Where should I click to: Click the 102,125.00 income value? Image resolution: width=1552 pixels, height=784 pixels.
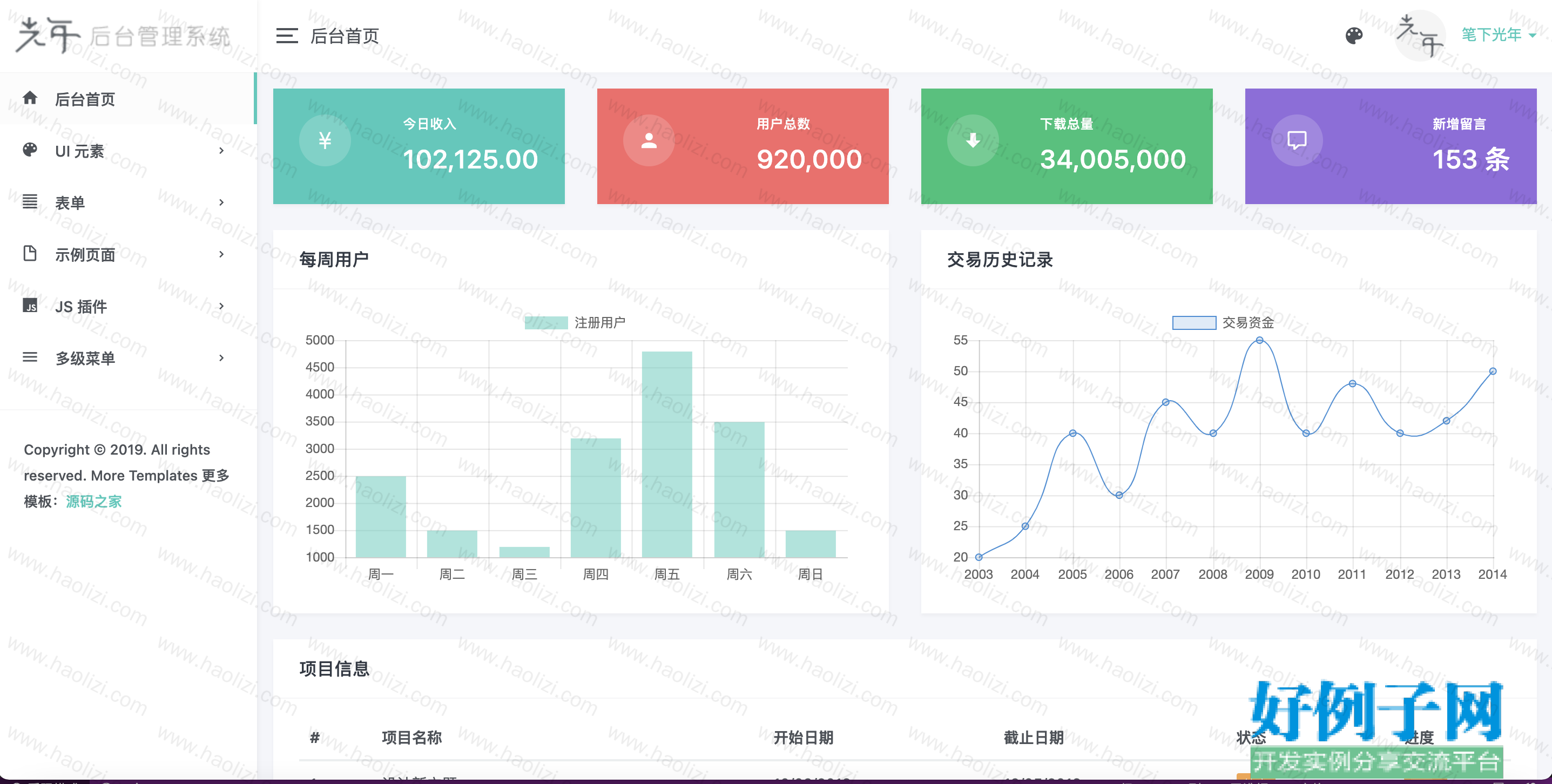(x=470, y=160)
